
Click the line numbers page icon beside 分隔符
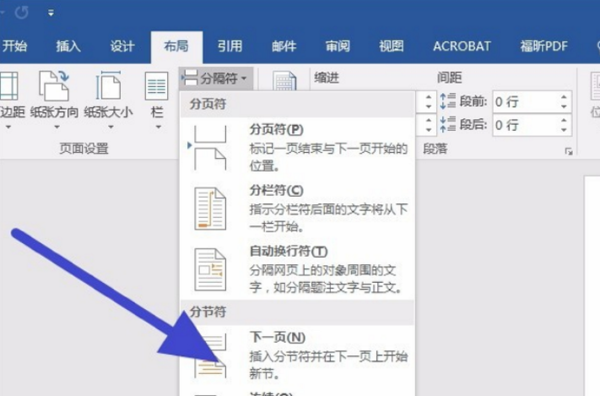pos(284,81)
